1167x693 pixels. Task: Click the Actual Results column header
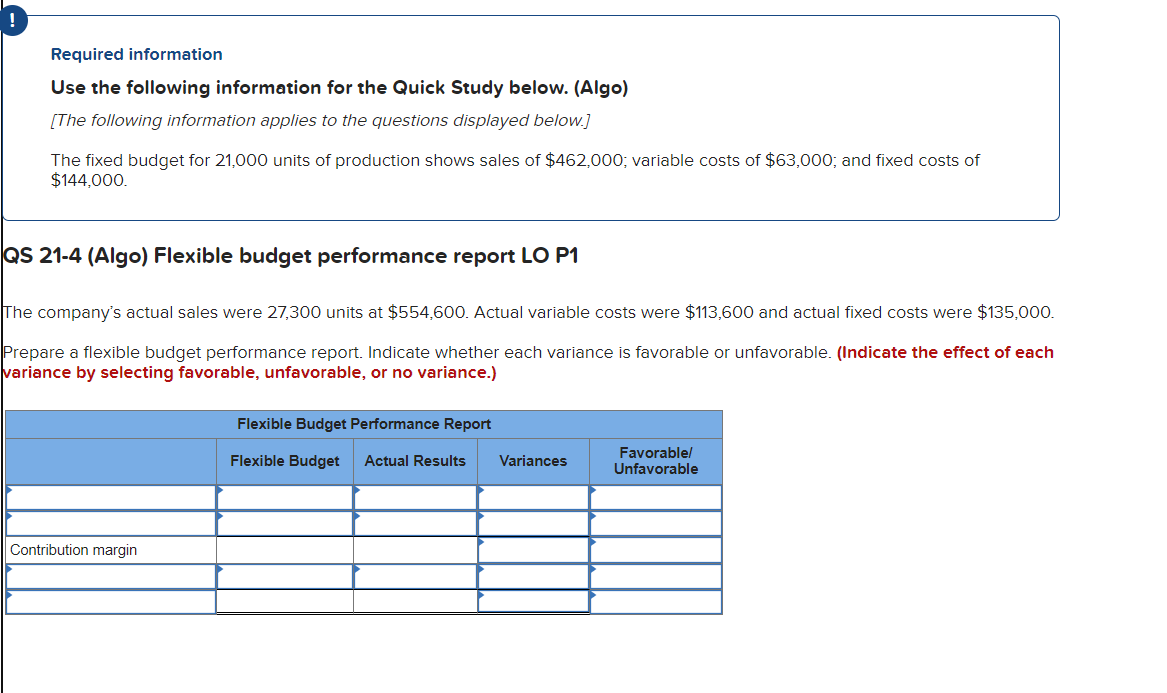pyautogui.click(x=415, y=461)
